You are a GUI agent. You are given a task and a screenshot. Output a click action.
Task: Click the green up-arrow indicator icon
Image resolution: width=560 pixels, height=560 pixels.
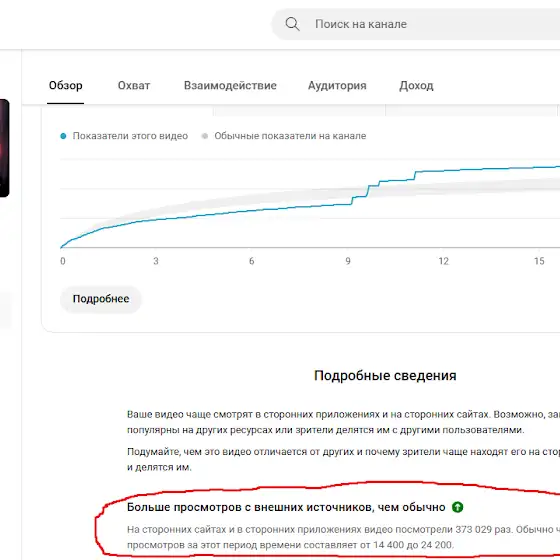[457, 507]
